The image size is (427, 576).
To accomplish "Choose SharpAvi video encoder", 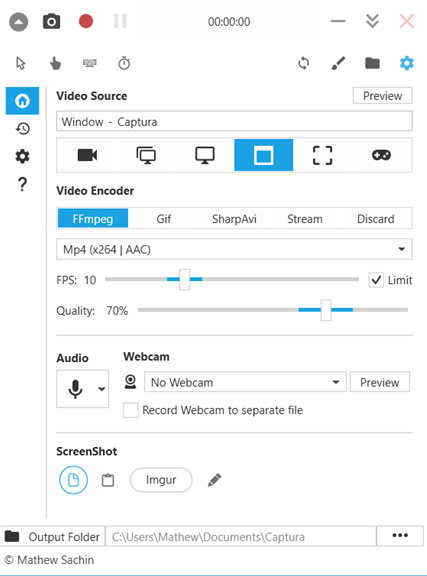I will [234, 219].
